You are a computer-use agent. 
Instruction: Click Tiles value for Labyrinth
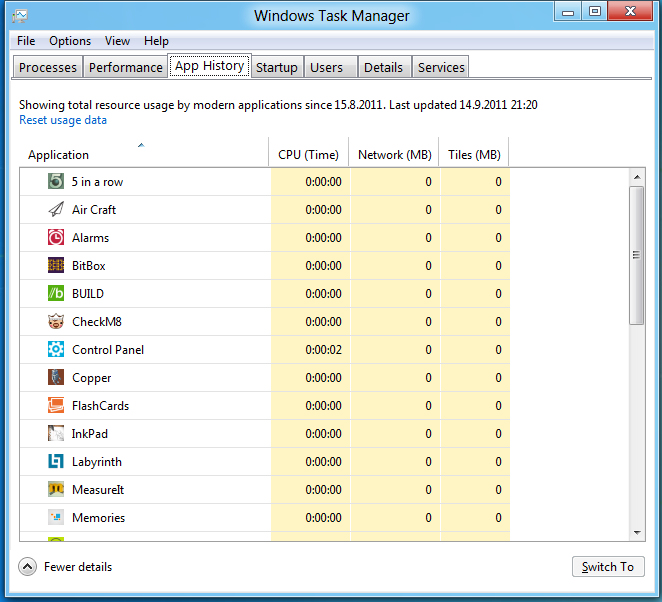point(475,461)
